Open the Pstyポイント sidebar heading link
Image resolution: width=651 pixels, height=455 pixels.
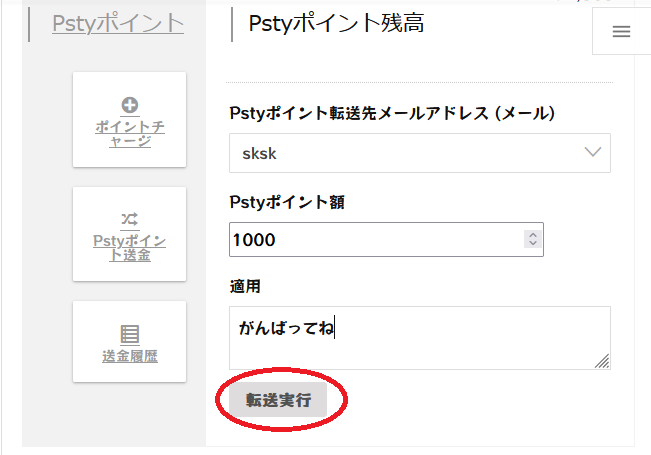[118, 23]
